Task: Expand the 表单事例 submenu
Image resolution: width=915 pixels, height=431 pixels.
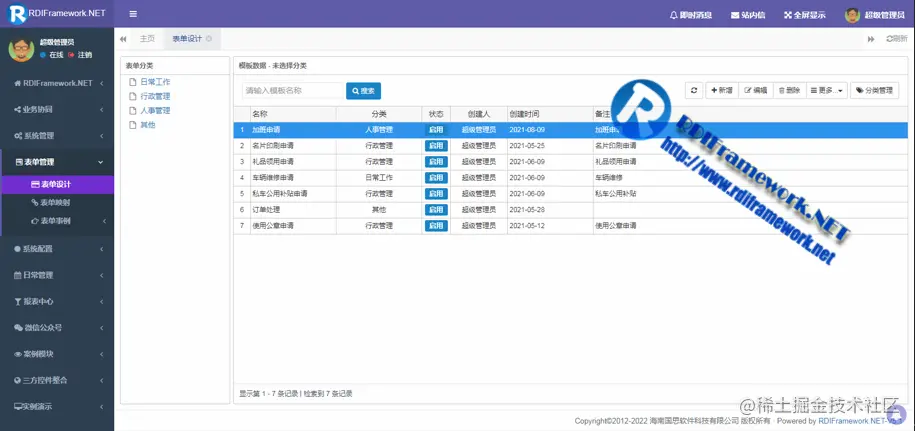Action: [x=57, y=221]
